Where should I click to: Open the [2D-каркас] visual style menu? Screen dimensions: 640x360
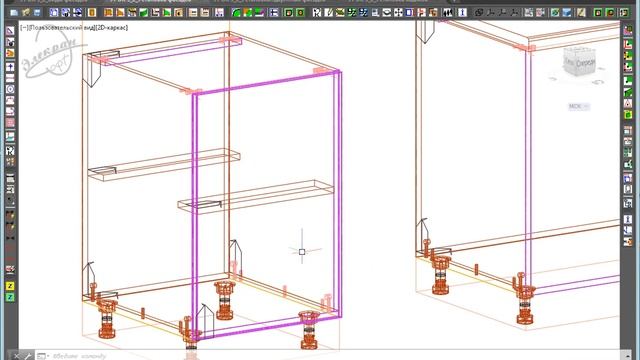111,27
